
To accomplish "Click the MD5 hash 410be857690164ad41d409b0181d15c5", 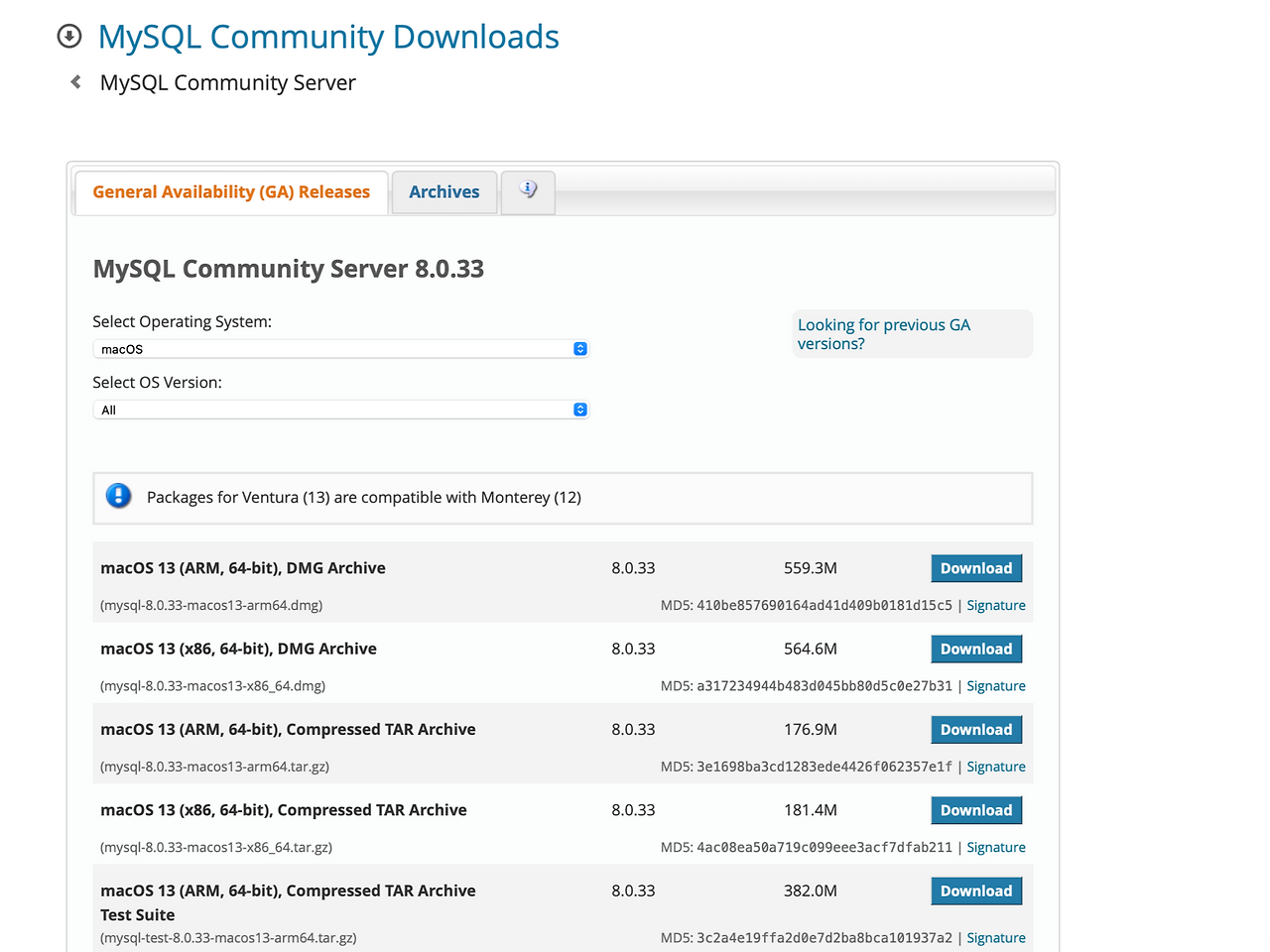I will coord(825,605).
